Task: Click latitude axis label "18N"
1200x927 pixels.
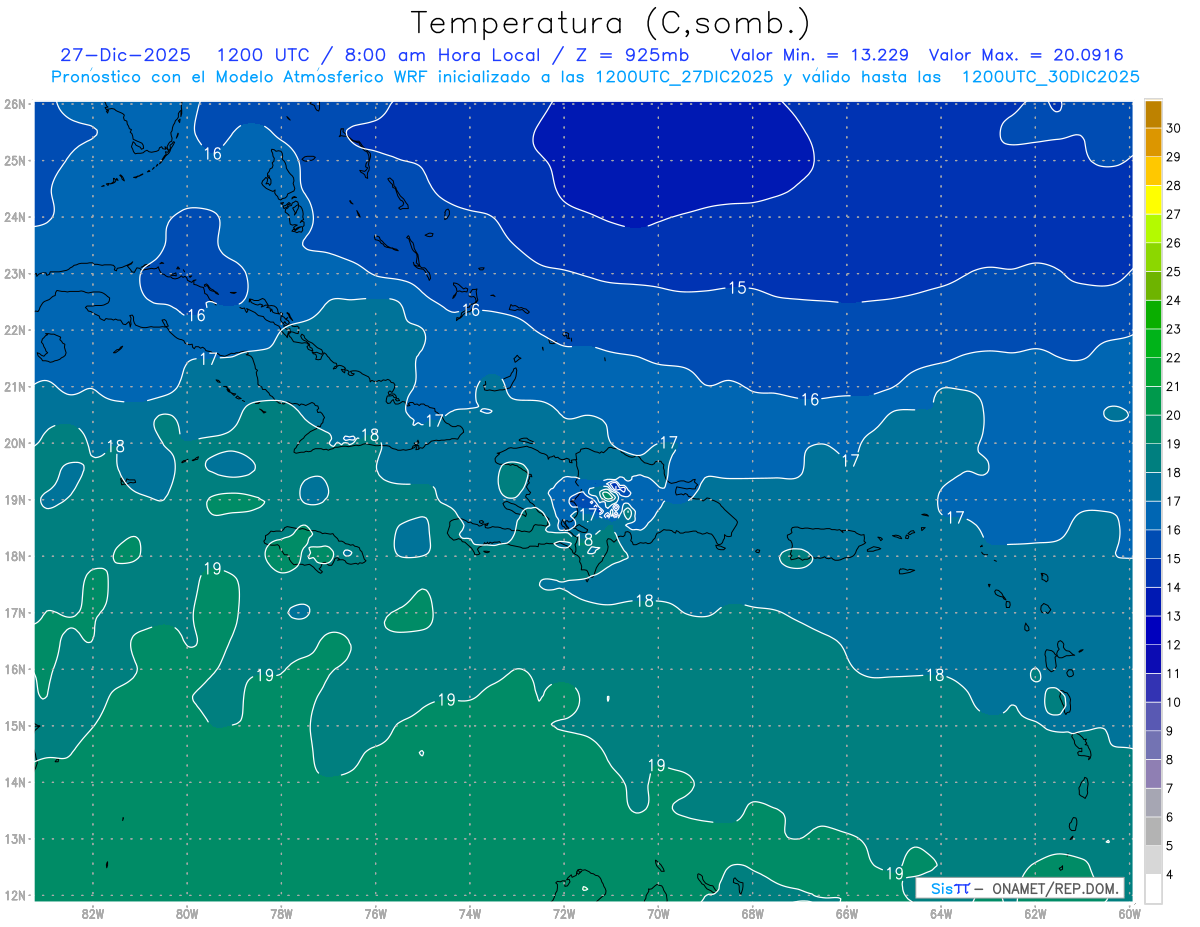Action: [14, 556]
